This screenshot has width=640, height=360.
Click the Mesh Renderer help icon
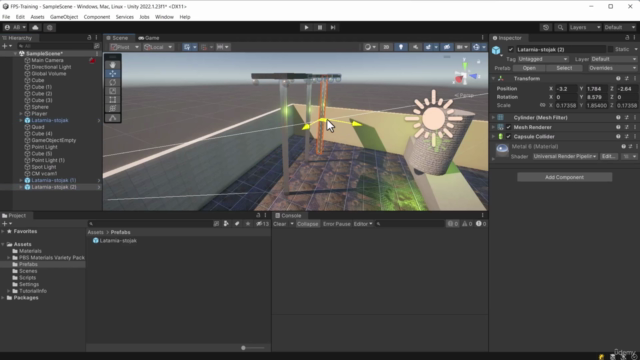[618, 127]
